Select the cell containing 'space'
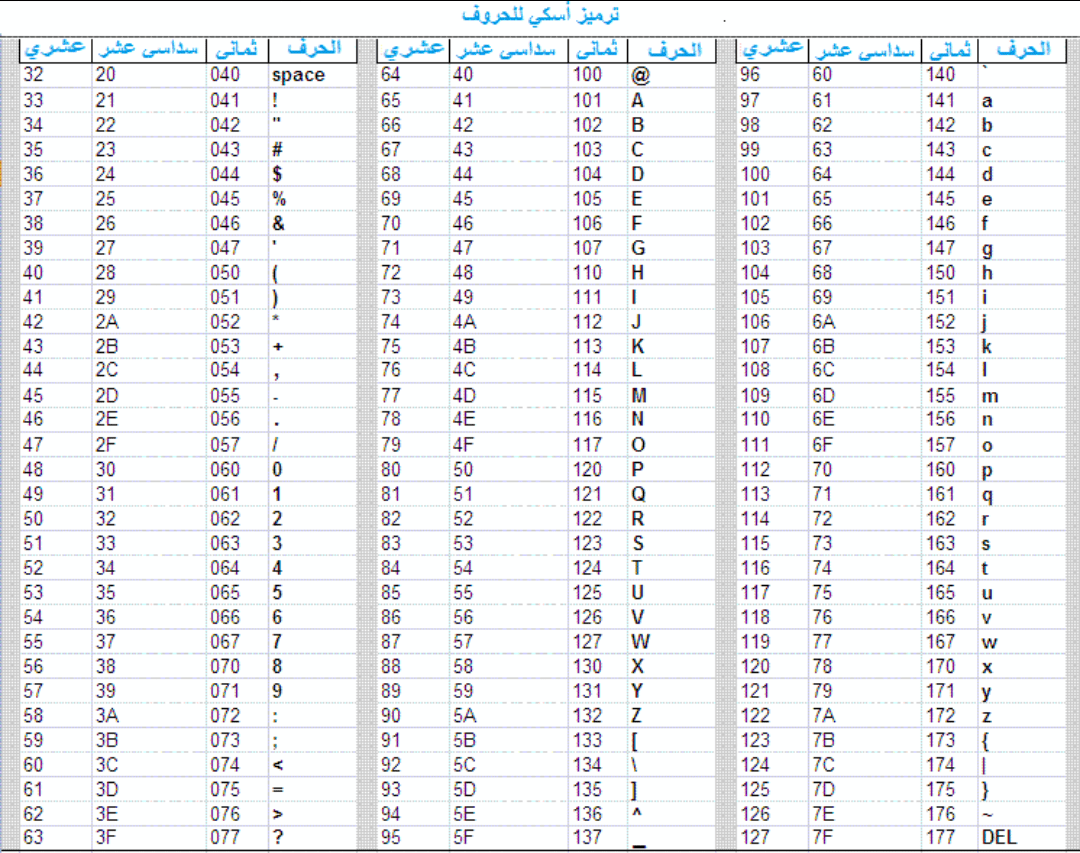The width and height of the screenshot is (1080, 853). click(x=297, y=74)
